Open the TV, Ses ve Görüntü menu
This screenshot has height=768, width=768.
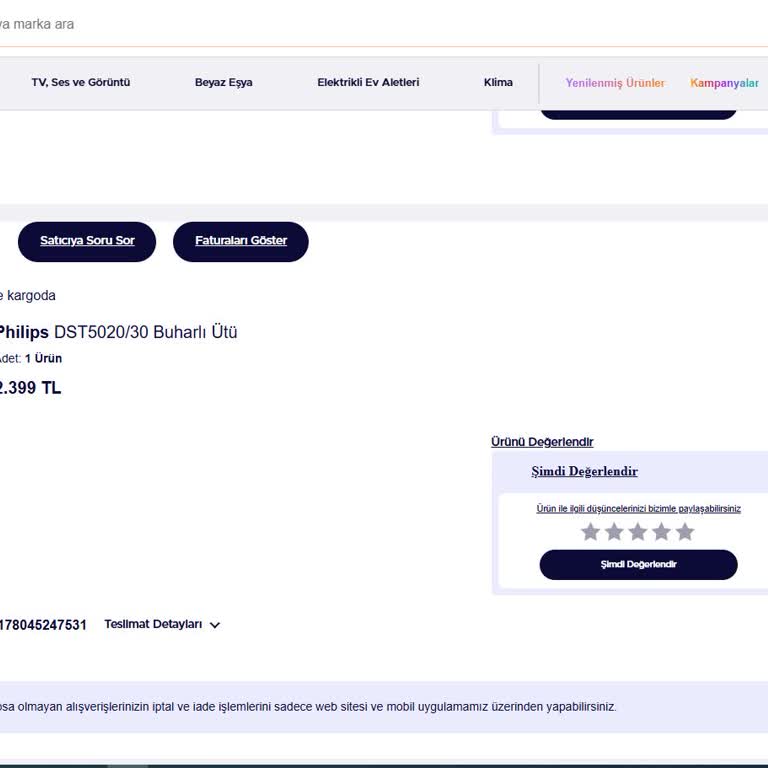coord(81,82)
